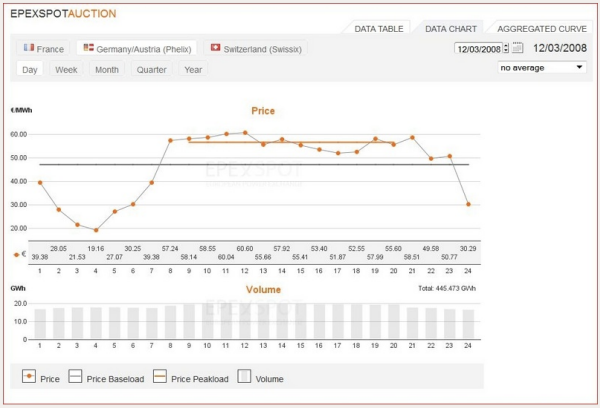Click the hour 12 price point on chart
Screen dimensions: 600x408
245,132
